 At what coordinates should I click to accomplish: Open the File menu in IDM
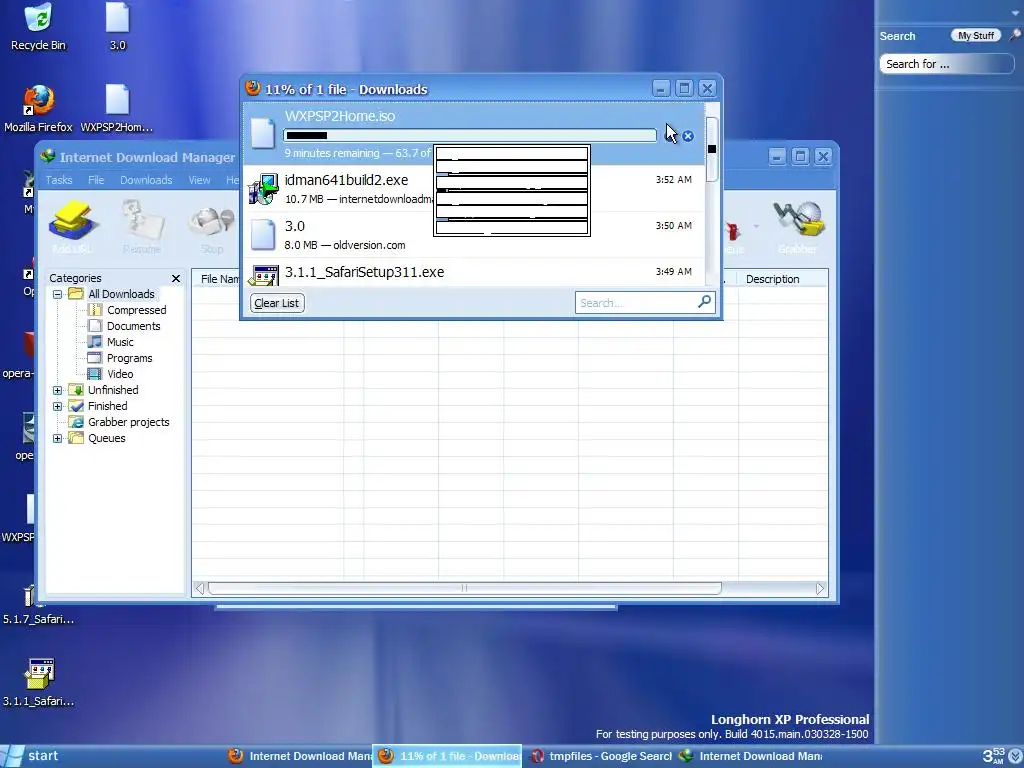(96, 180)
